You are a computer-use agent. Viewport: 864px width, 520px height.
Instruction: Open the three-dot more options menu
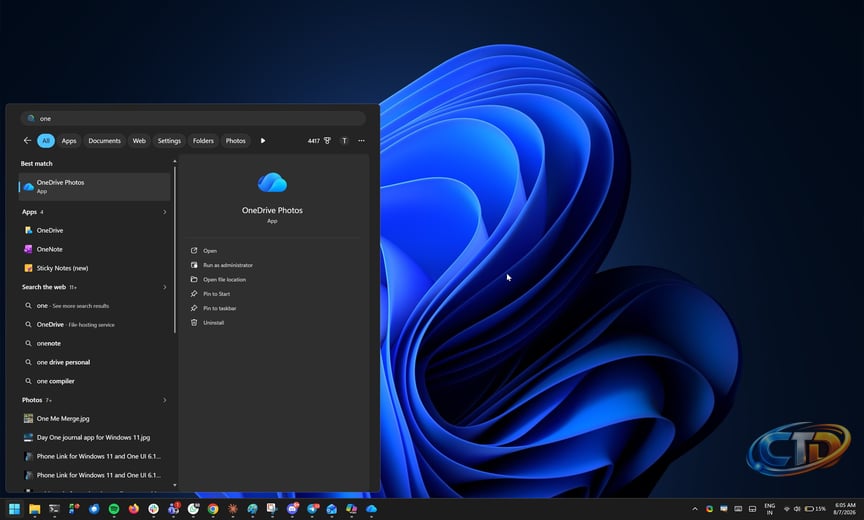point(361,140)
